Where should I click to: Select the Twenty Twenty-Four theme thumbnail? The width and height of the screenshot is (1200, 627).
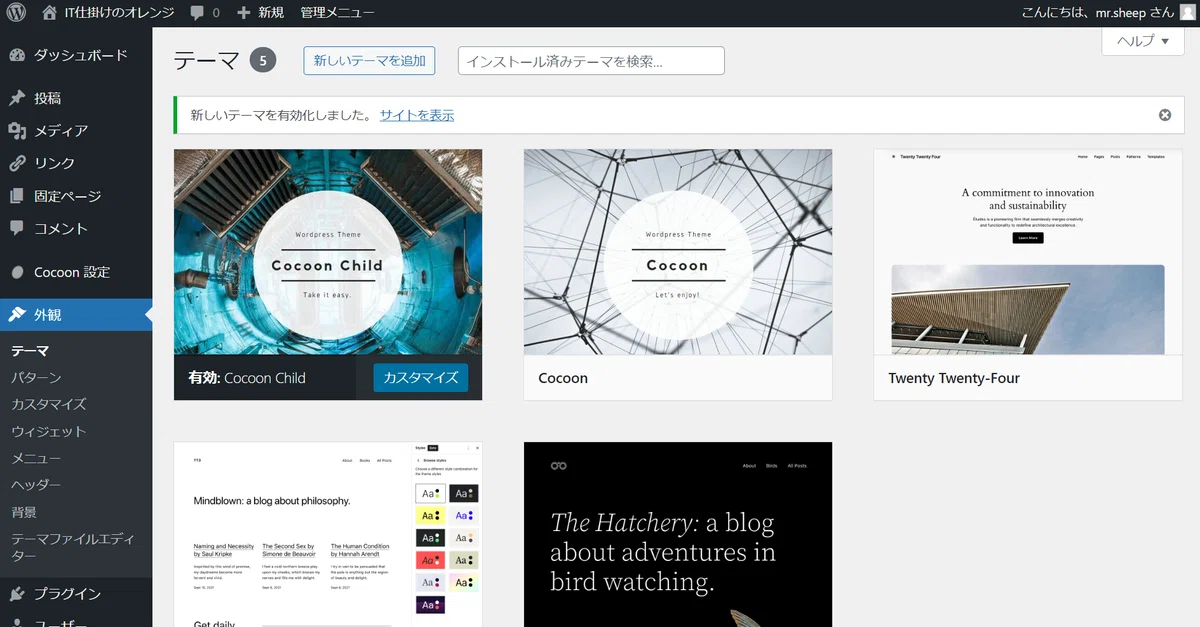click(x=1028, y=252)
